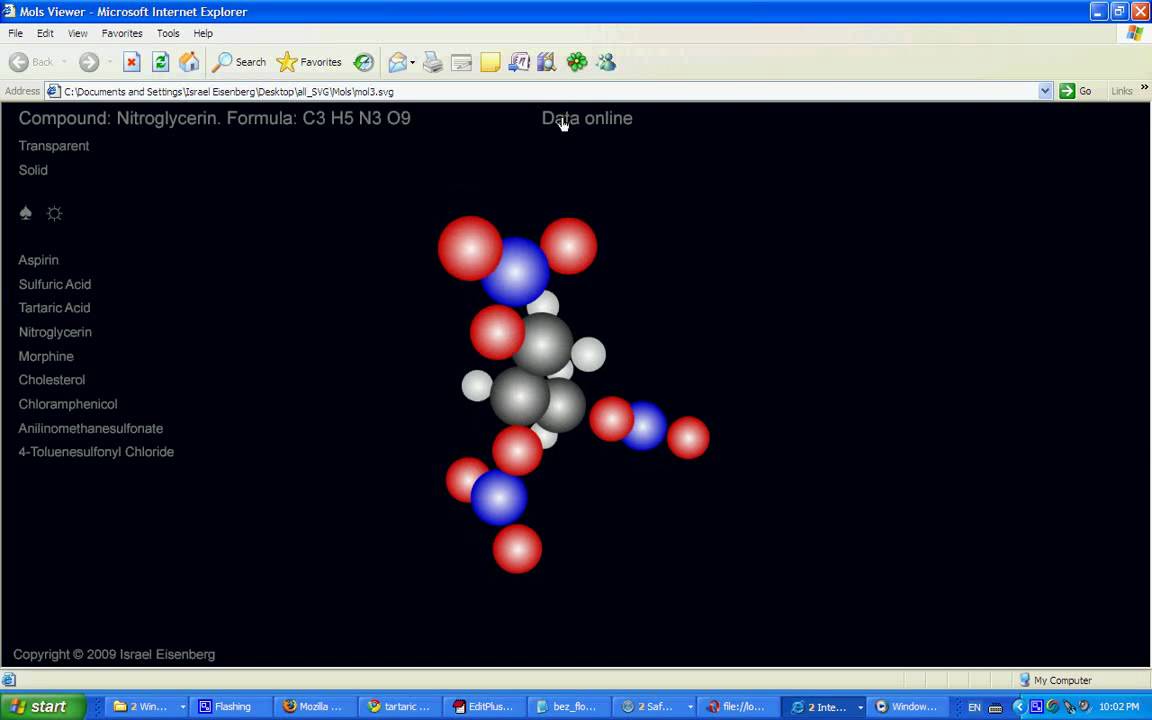Expand the grouped Safari taskbar item
The width and height of the screenshot is (1152, 720).
click(x=655, y=707)
